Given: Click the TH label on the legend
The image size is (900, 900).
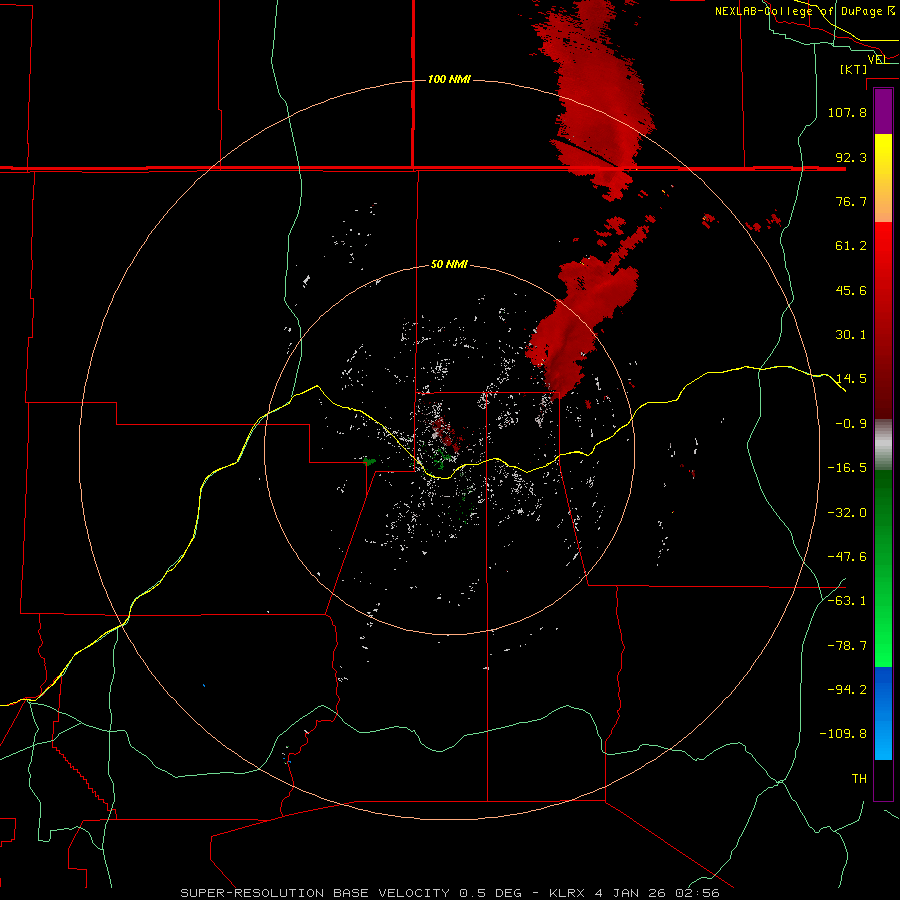Looking at the screenshot, I should pos(859,779).
